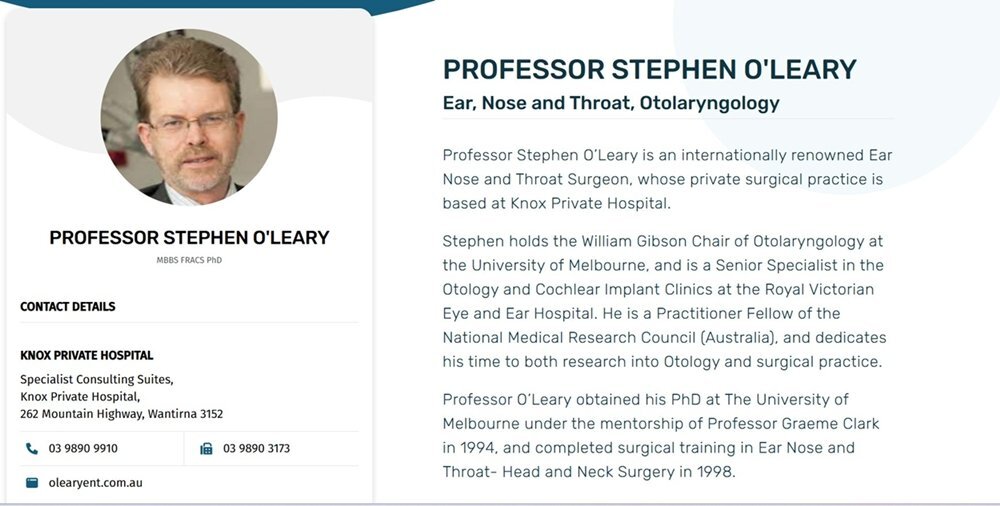Open the olearyent.com.au website link
Viewport: 1000px width, 506px height.
(95, 483)
